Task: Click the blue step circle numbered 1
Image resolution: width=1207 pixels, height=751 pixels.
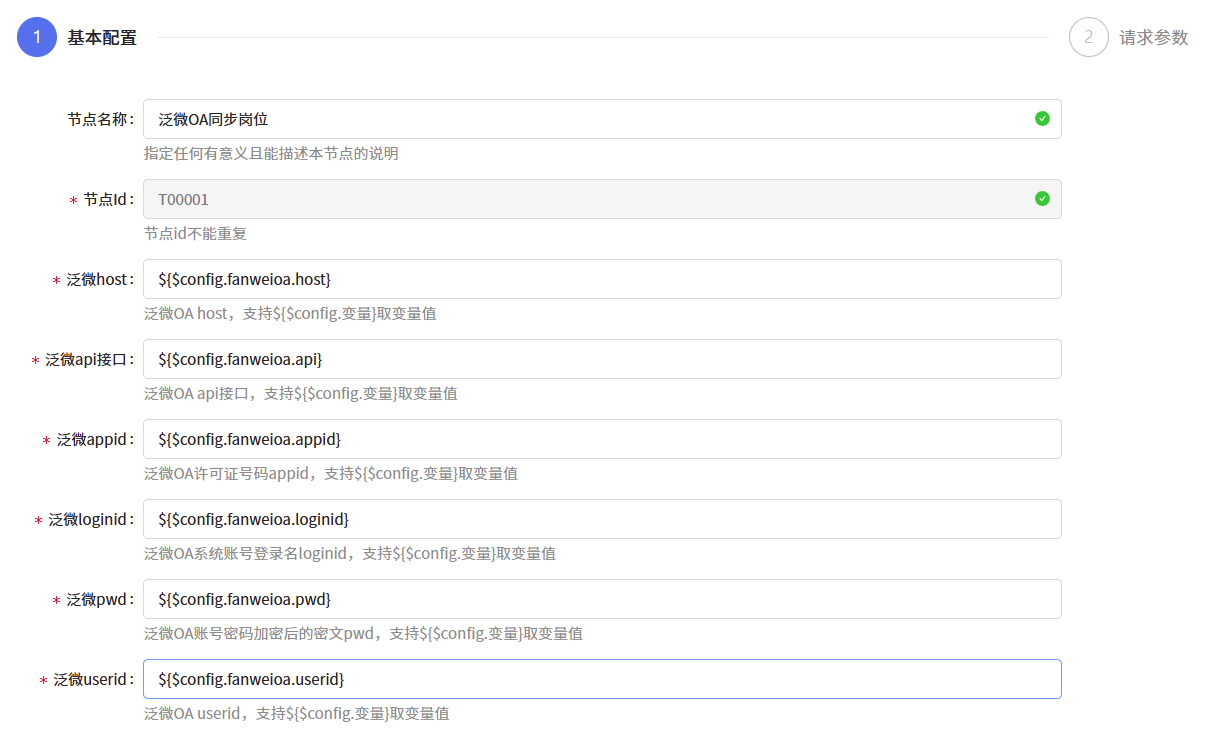Action: pyautogui.click(x=36, y=36)
